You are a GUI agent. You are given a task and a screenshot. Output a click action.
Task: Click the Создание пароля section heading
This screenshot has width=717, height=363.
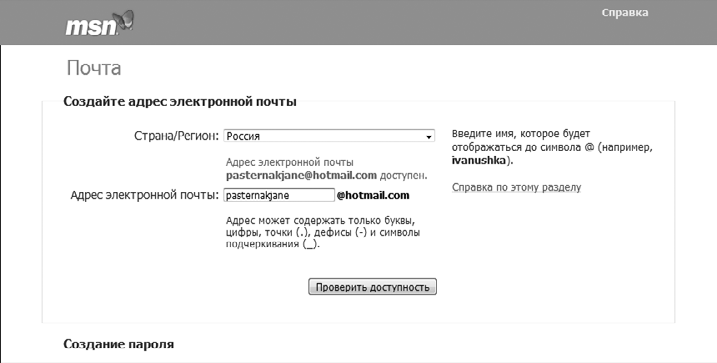click(x=118, y=344)
